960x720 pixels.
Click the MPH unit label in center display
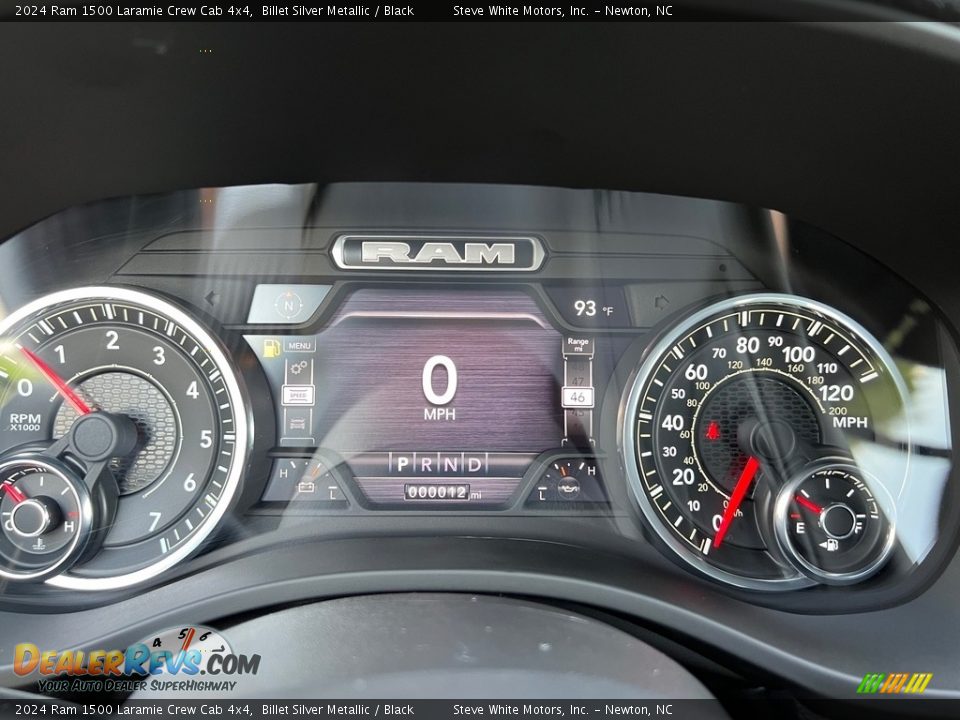tap(440, 414)
